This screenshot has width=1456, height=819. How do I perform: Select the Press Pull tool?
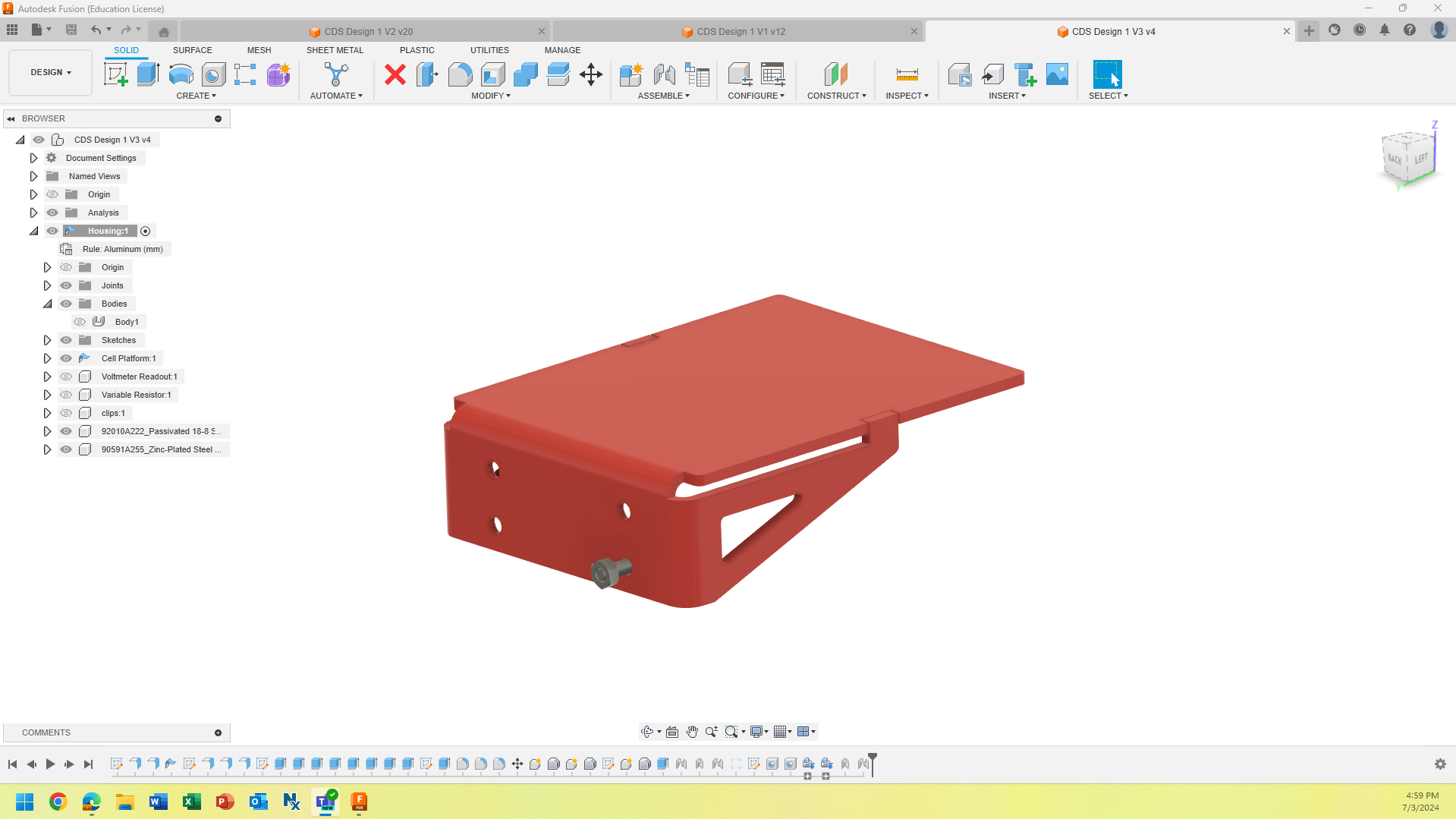(x=427, y=74)
